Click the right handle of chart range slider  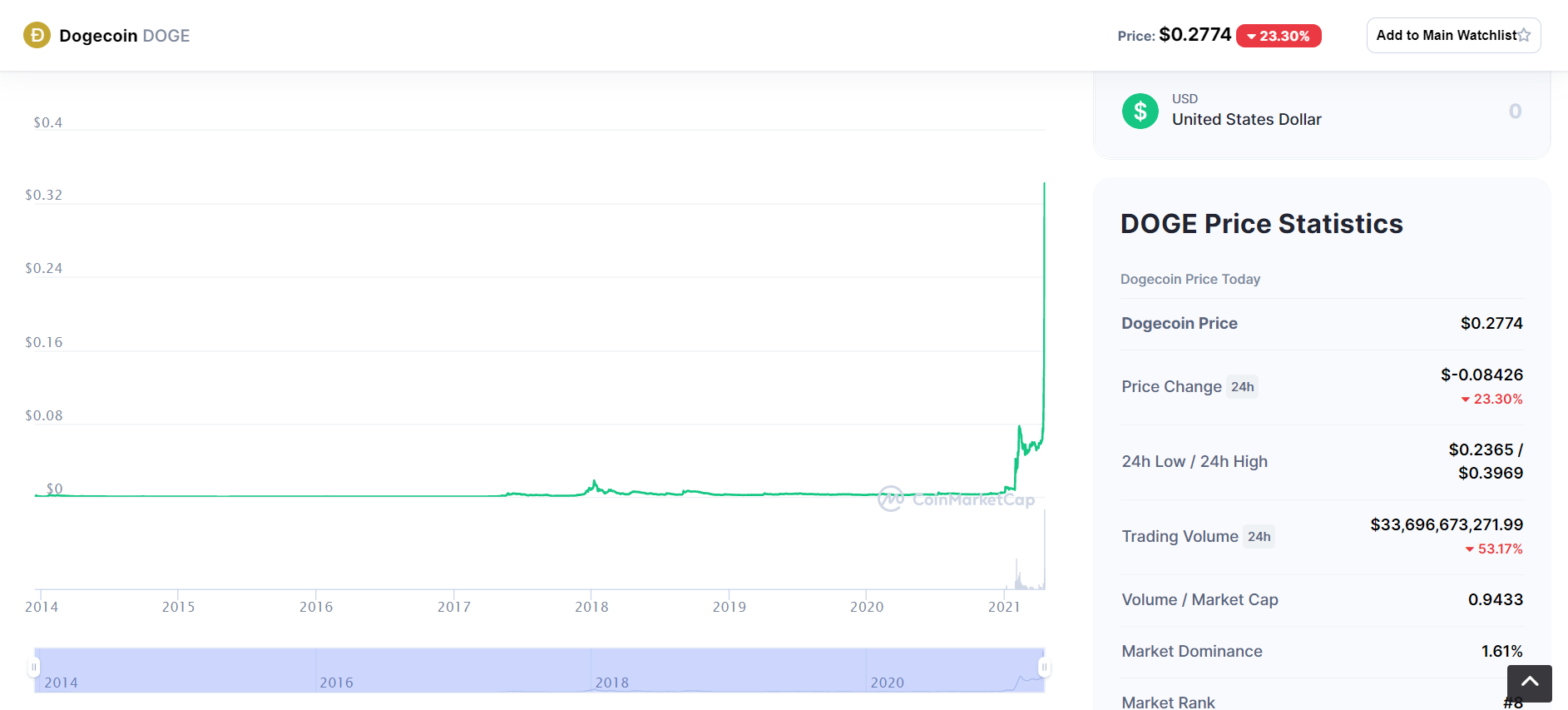point(1044,668)
